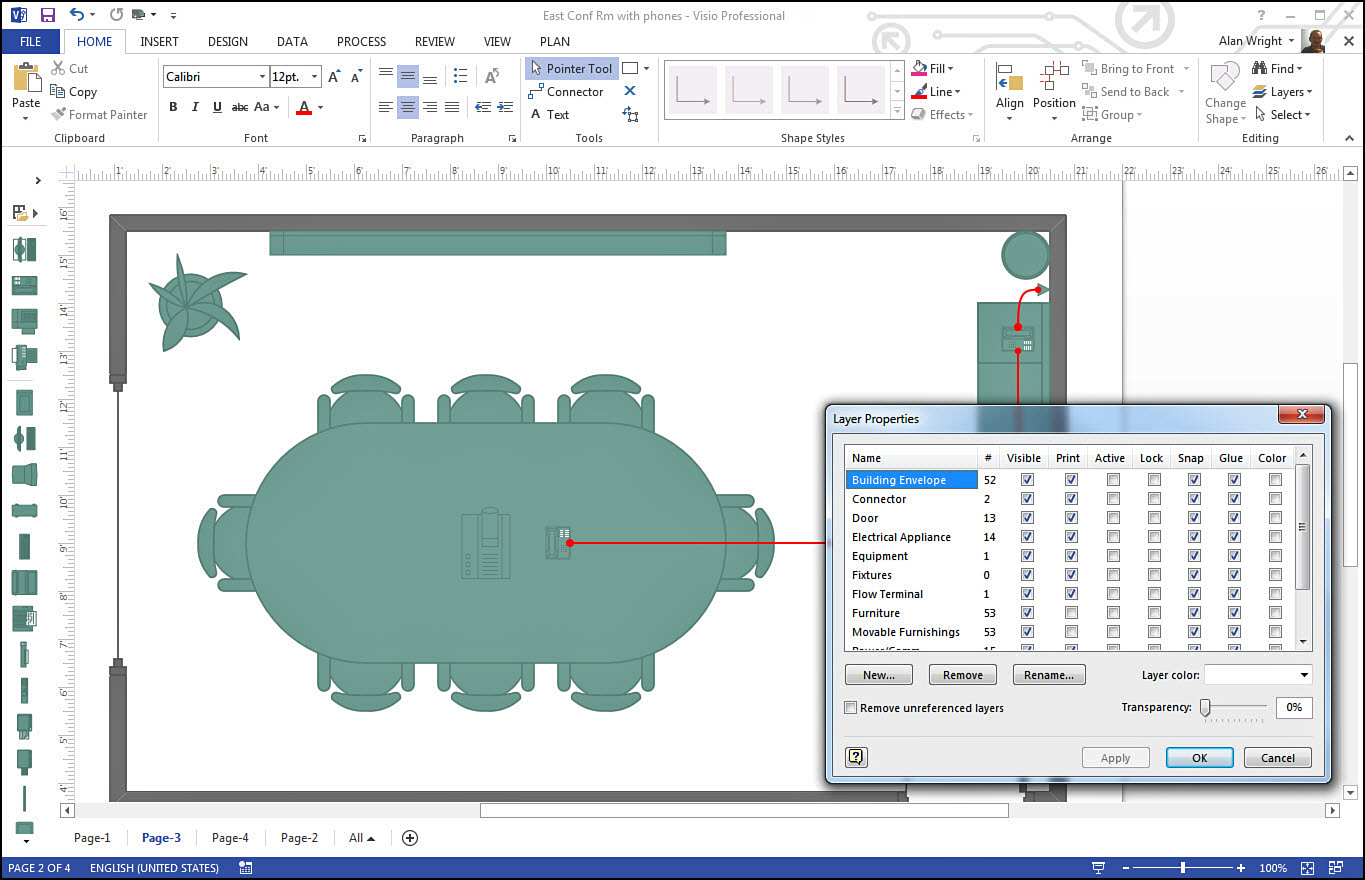Click the Connection Point X icon
Screen dimensions: 1365x880
click(630, 91)
